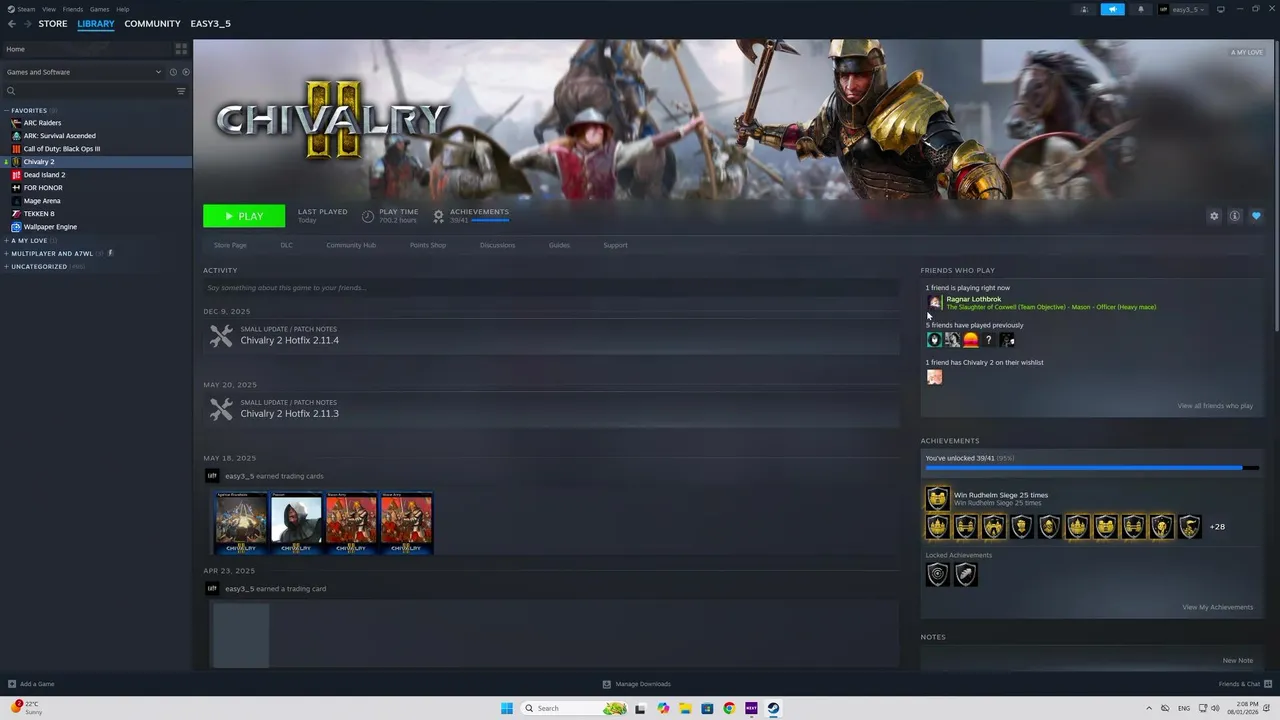Viewport: 1280px width, 720px height.
Task: Open Manage Downloads
Action: click(x=637, y=684)
